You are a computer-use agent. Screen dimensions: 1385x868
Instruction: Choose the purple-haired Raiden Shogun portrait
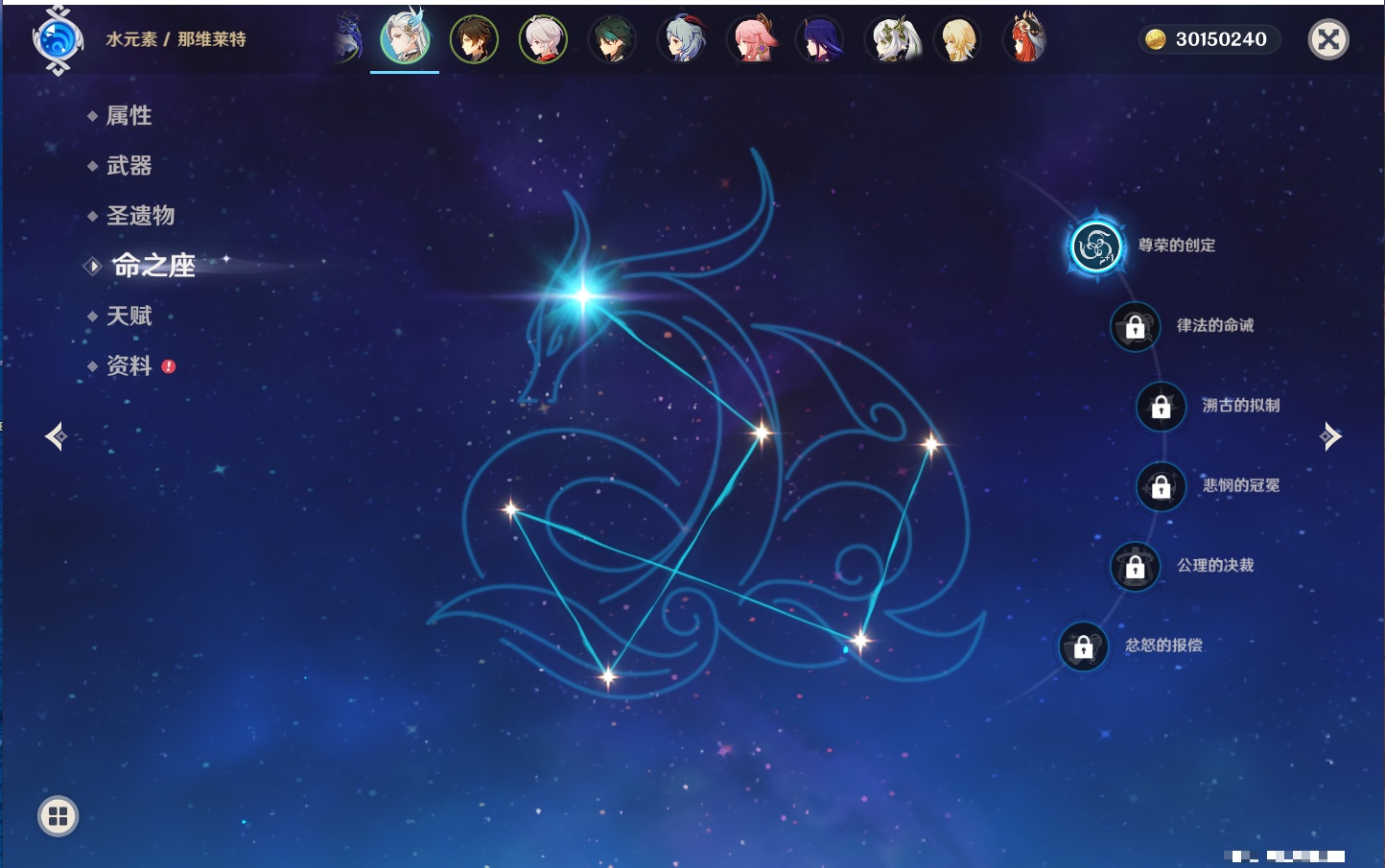click(x=820, y=39)
